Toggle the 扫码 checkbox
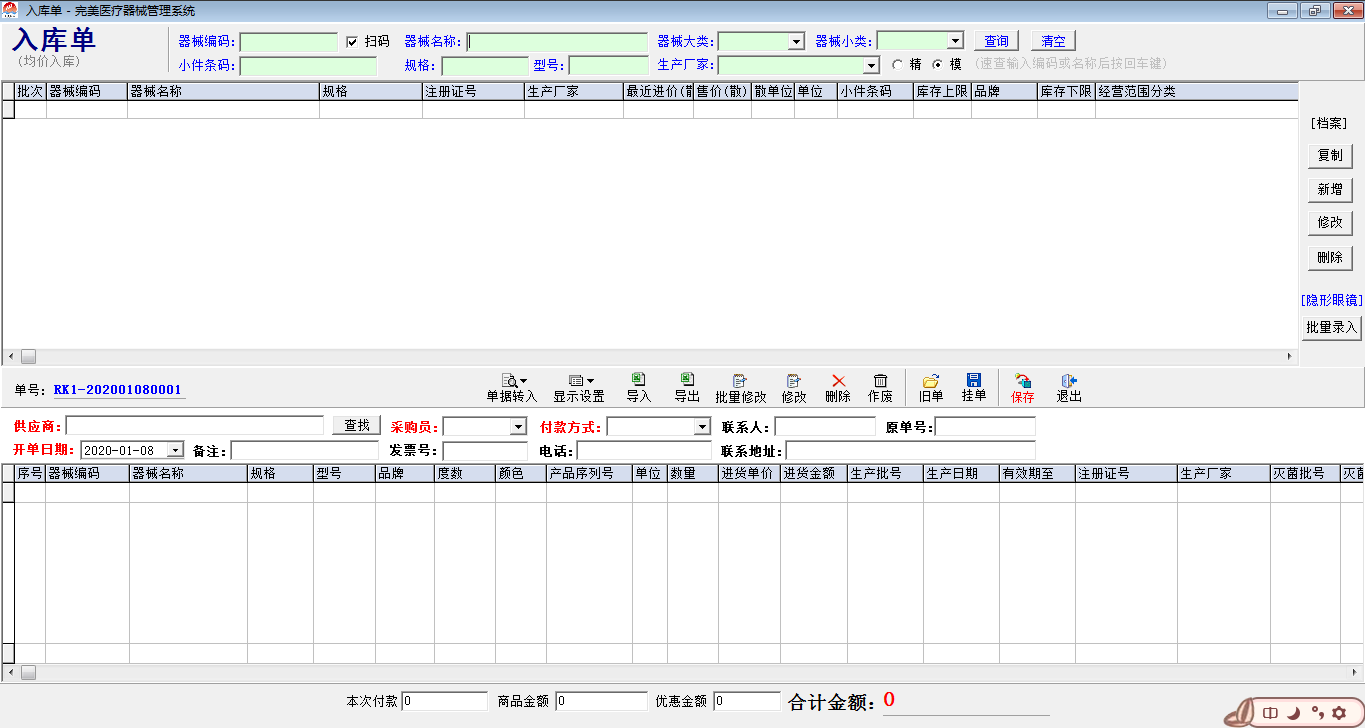Image resolution: width=1365 pixels, height=728 pixels. tap(352, 42)
